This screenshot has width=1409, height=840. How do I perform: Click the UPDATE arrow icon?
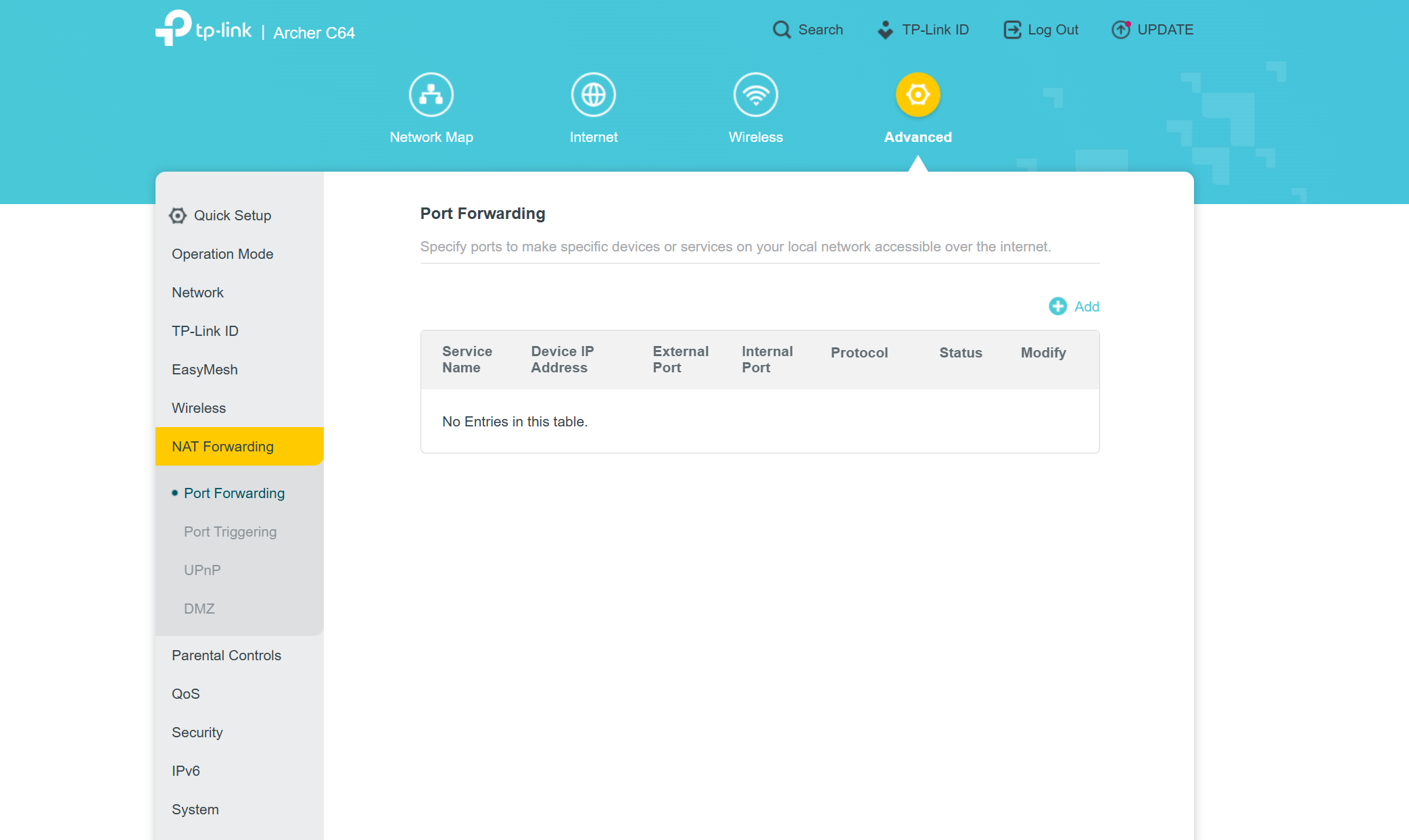(x=1121, y=30)
